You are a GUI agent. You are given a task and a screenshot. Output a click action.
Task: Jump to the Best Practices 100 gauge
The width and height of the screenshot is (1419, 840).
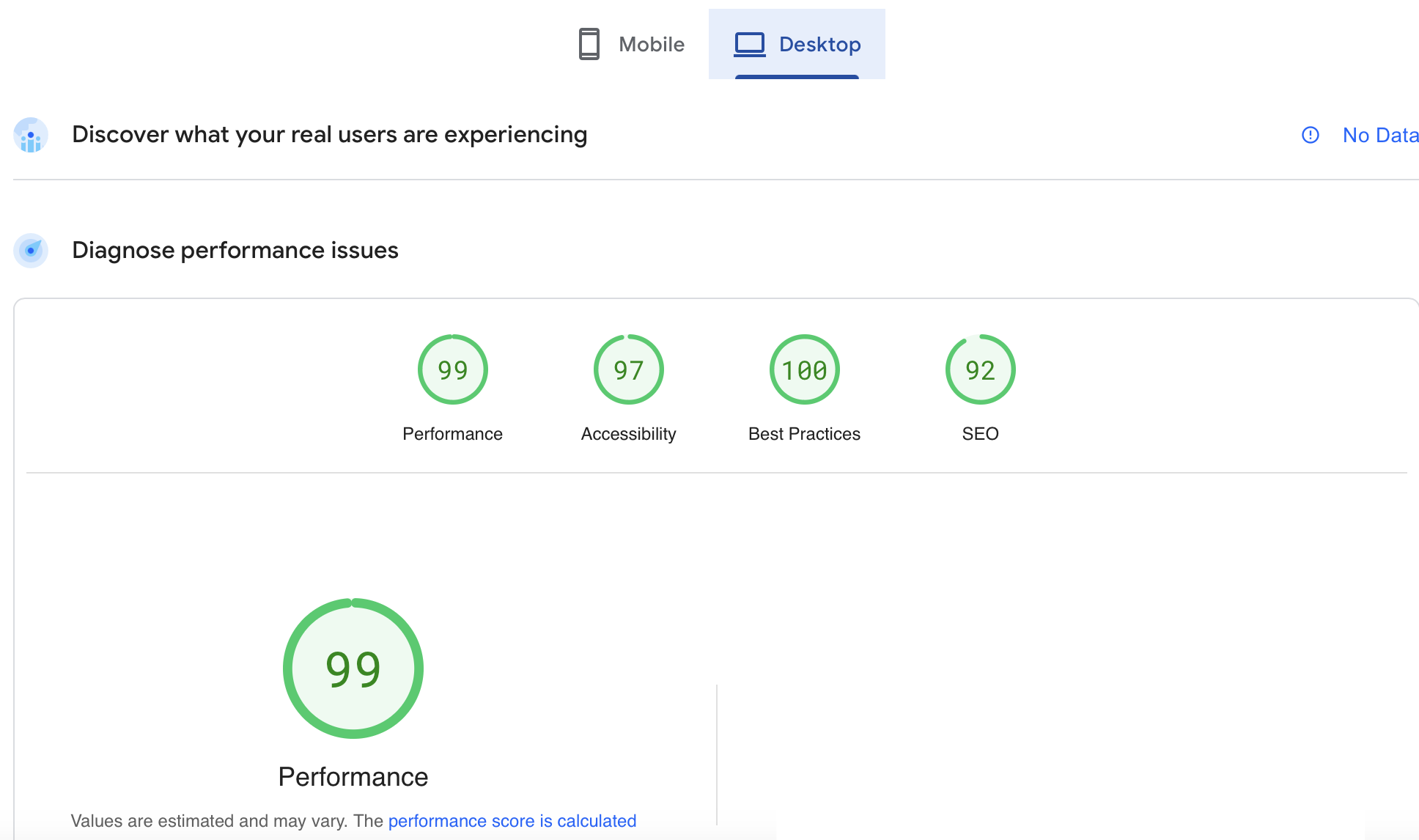pyautogui.click(x=805, y=369)
